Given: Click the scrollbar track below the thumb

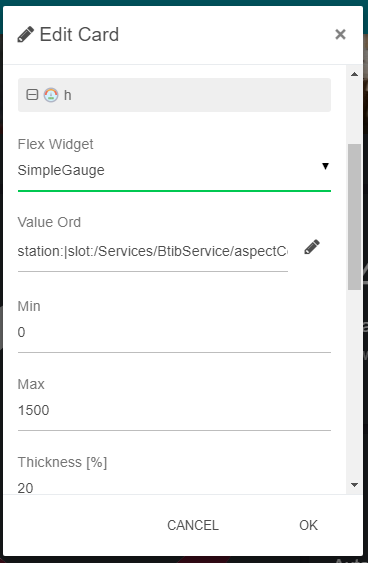Looking at the screenshot, I should tap(355, 384).
